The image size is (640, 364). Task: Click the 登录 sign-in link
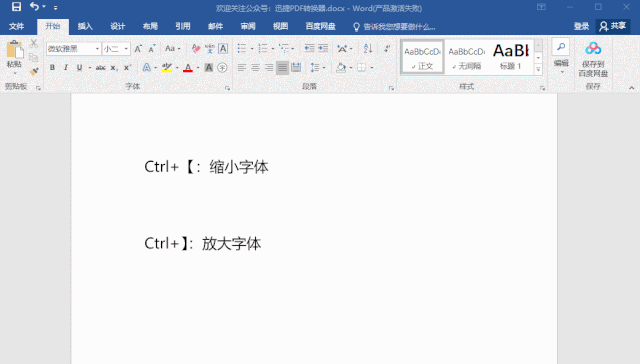click(581, 27)
